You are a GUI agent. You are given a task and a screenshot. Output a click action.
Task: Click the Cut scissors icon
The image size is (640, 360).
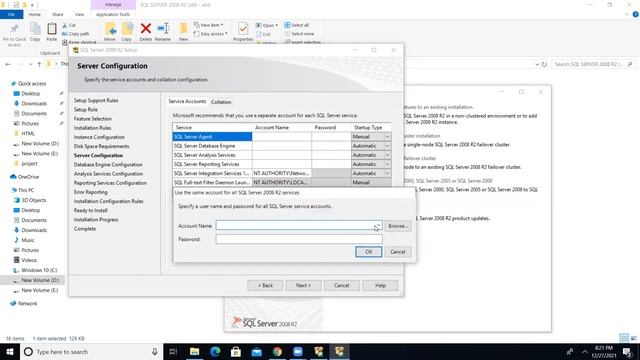click(65, 25)
